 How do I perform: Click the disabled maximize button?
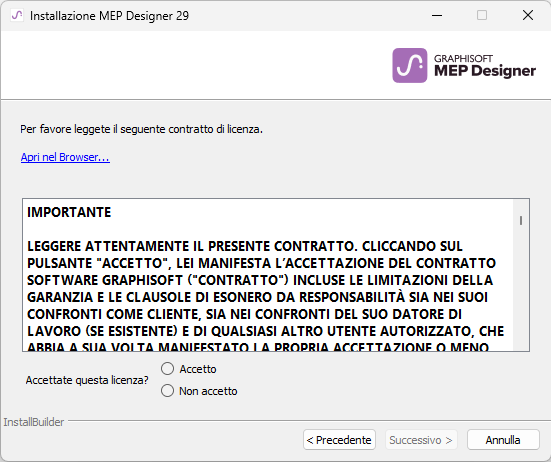point(482,15)
